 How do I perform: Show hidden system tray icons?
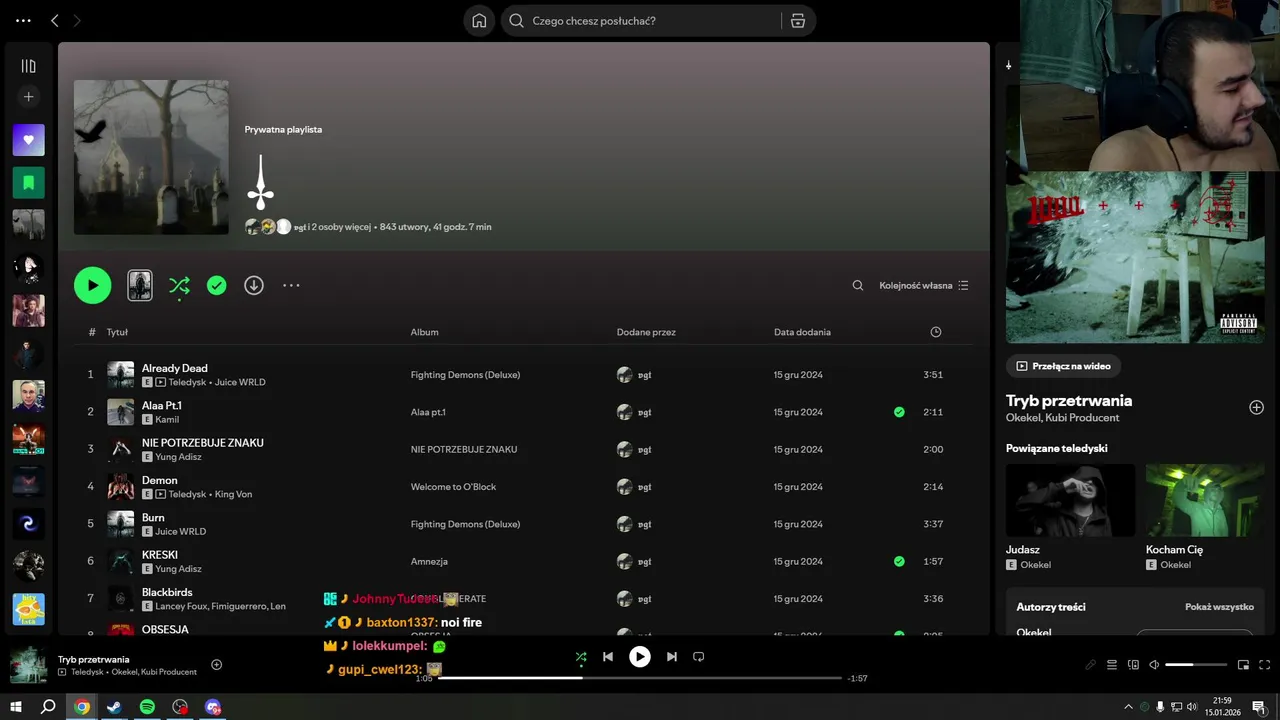(1129, 707)
